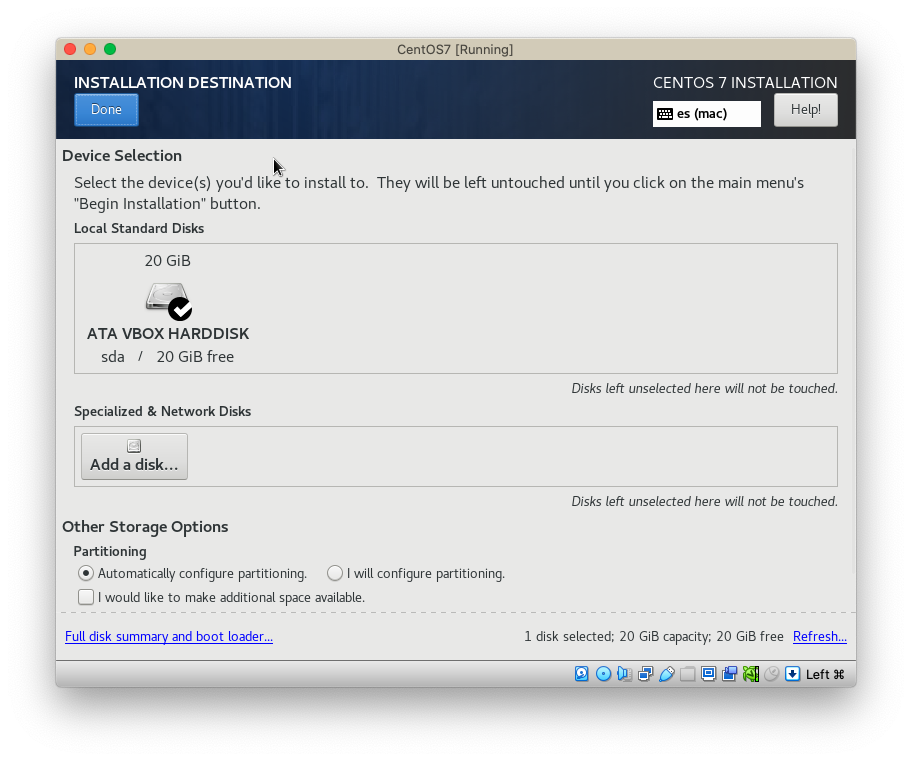Click the es (mac) keyboard layout indicator
This screenshot has height=761, width=912.
706,114
